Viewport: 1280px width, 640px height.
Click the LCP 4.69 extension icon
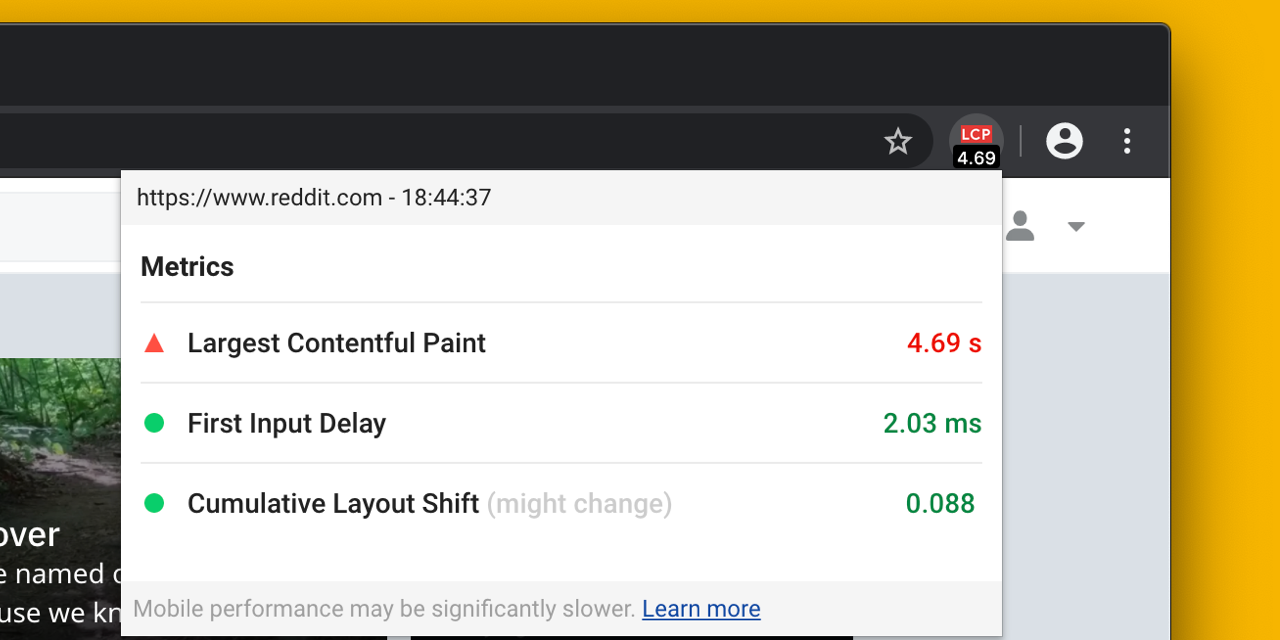[976, 143]
